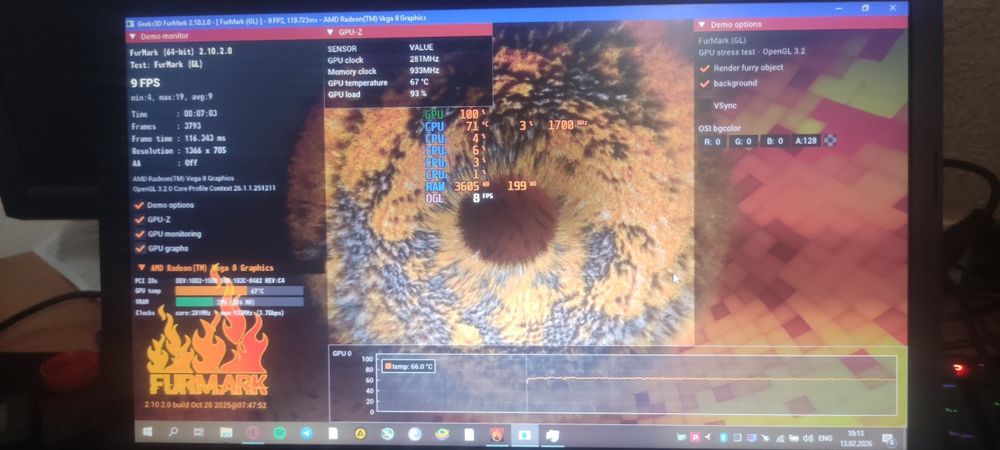Enable the VSync checkbox

coord(705,106)
